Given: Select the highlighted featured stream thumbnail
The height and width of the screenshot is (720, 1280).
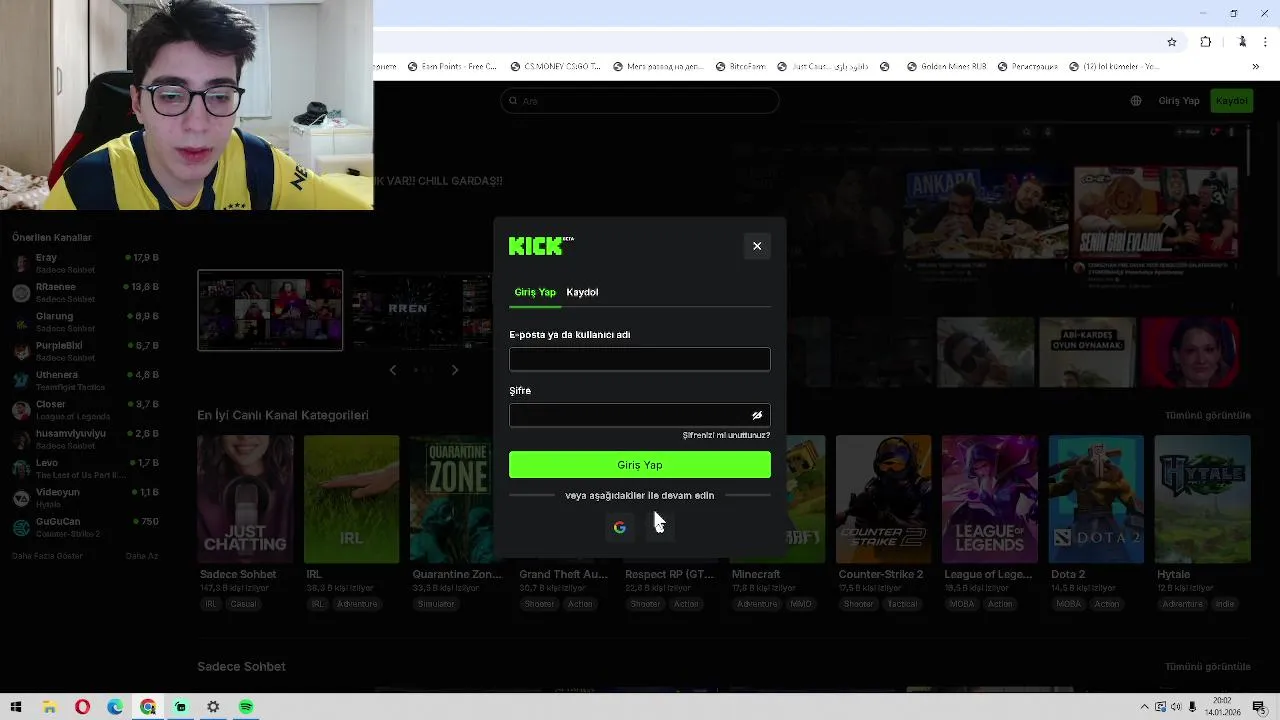Looking at the screenshot, I should [270, 310].
